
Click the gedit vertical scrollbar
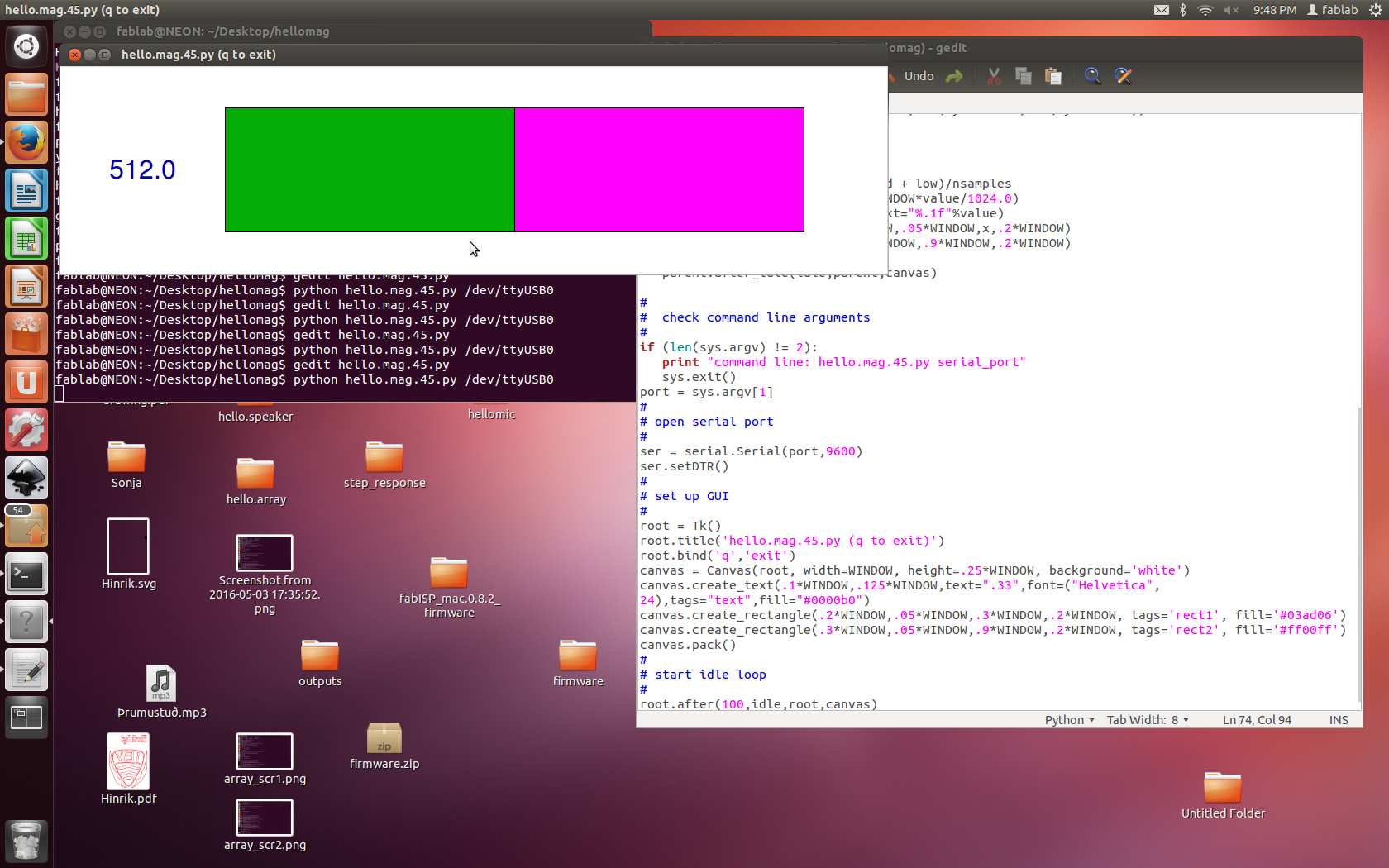tap(1359, 556)
